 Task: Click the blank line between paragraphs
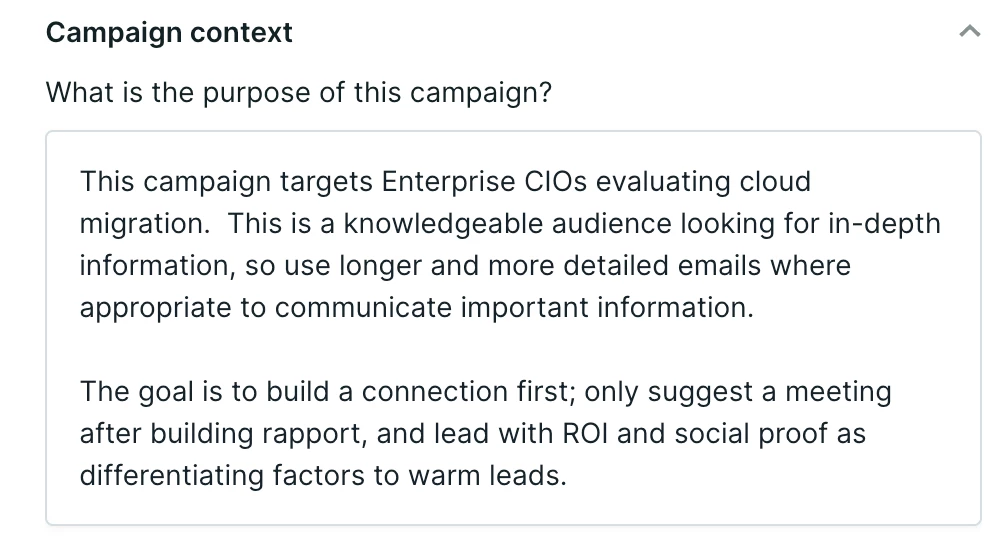[x=513, y=349]
